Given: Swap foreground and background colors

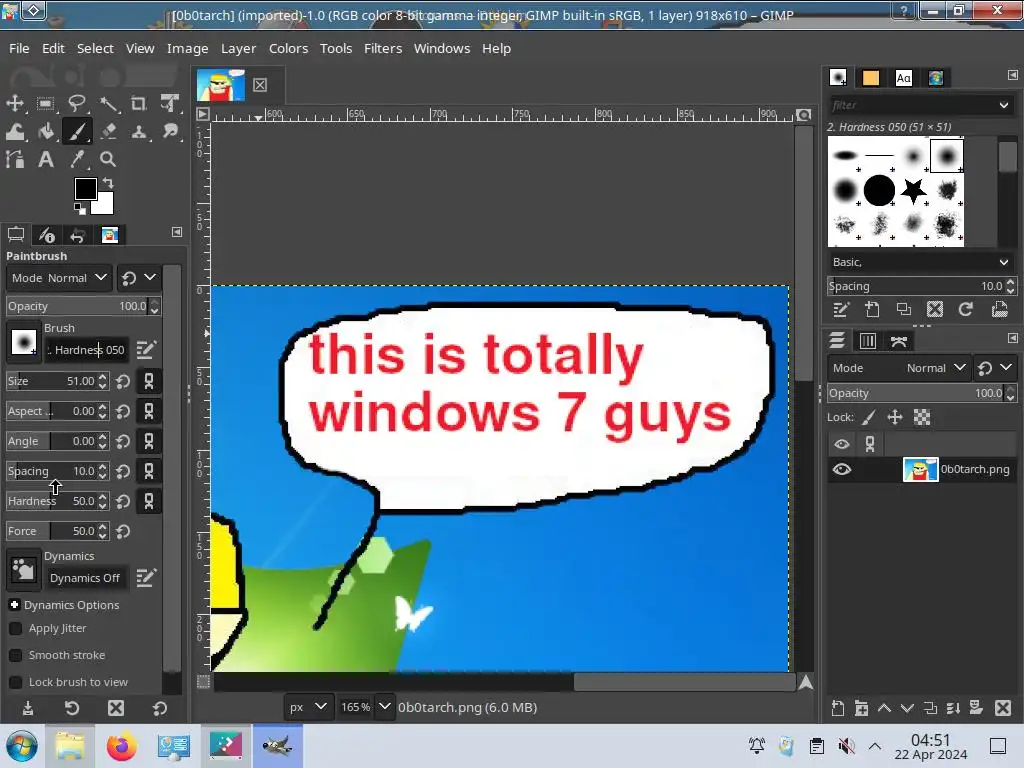Looking at the screenshot, I should 108,183.
